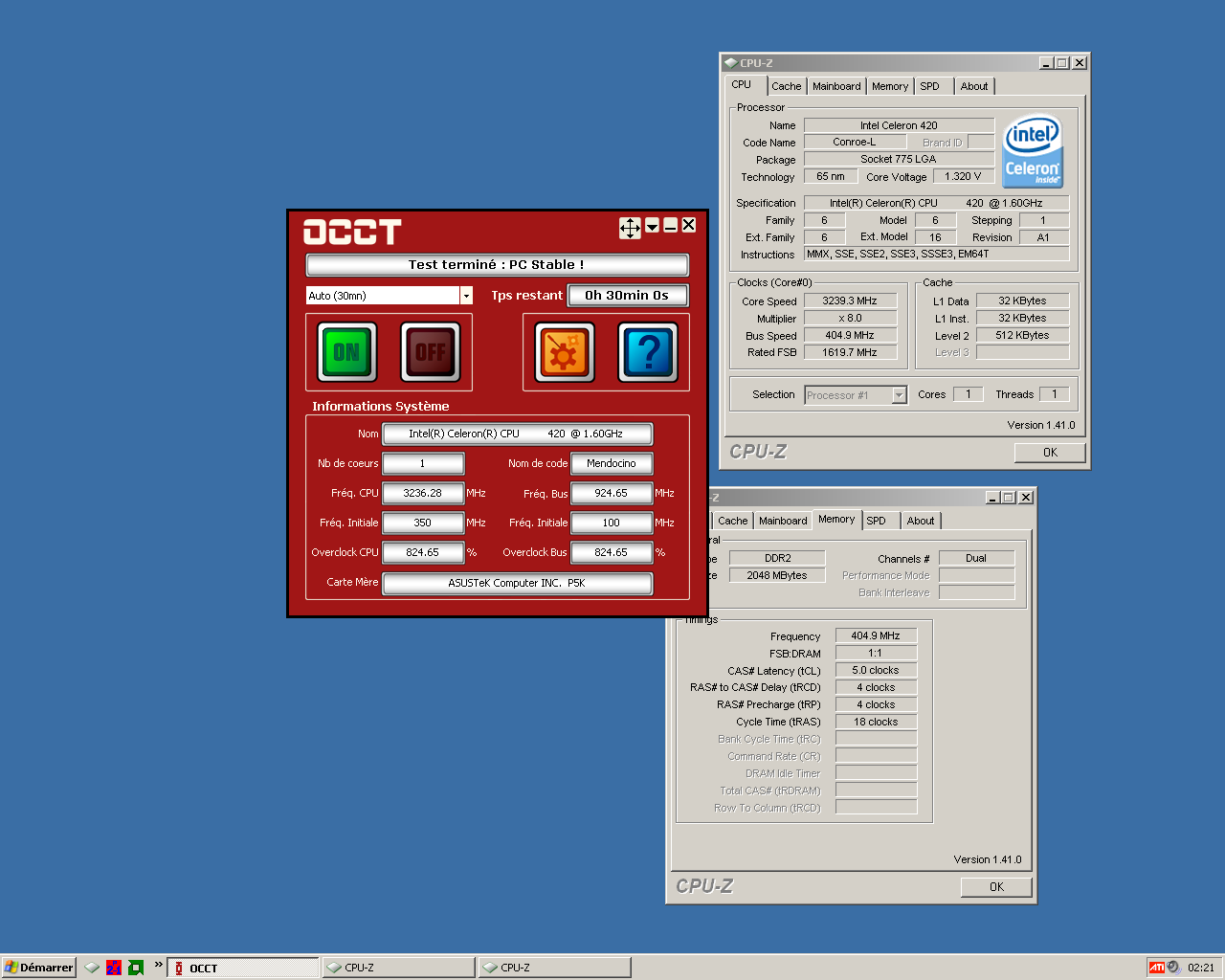1225x980 pixels.
Task: Switch to Memory tab in top CPU-Z window
Action: [890, 86]
